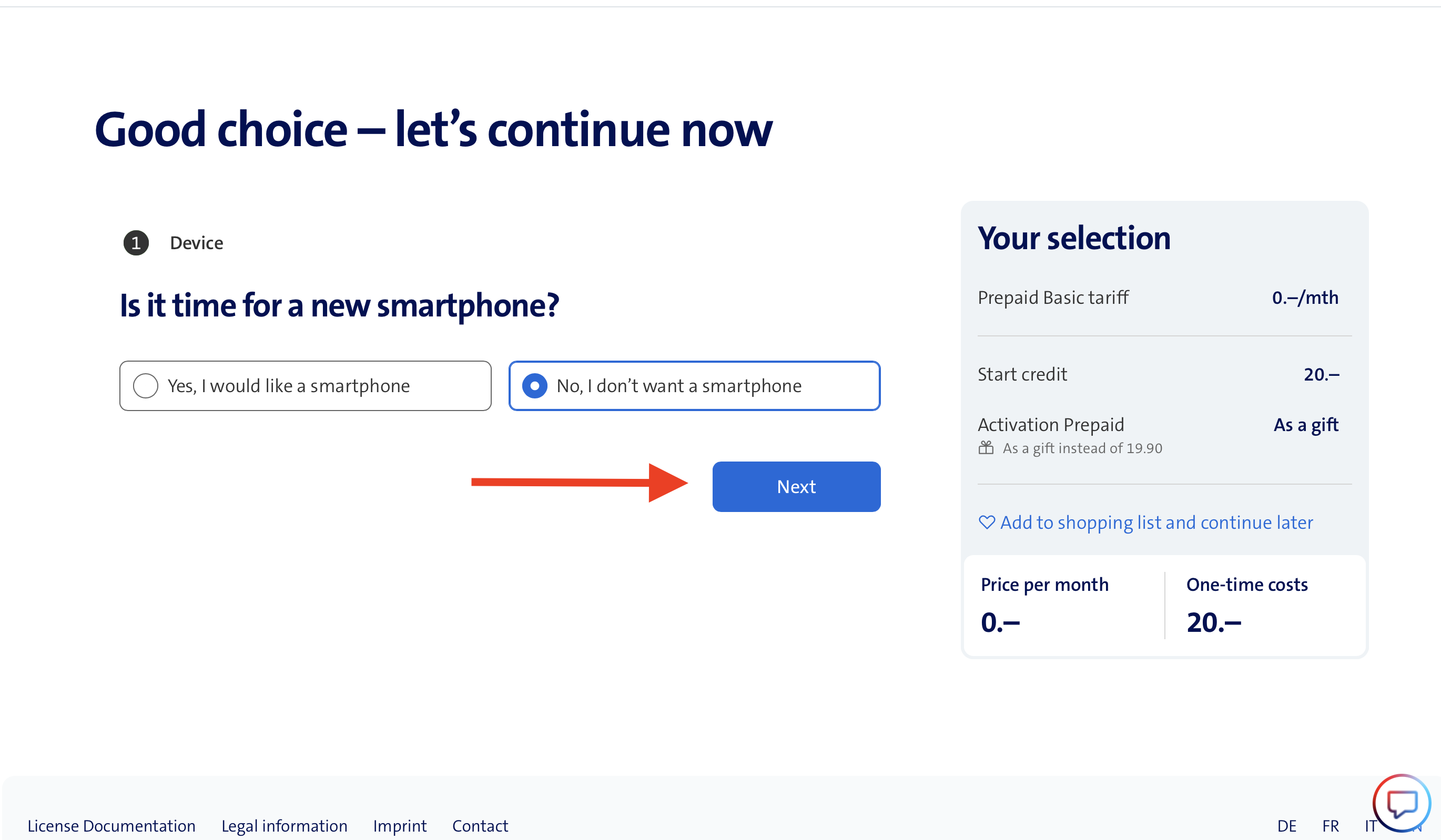Switch language to FR
Screen dimensions: 1441x840
click(x=1330, y=826)
